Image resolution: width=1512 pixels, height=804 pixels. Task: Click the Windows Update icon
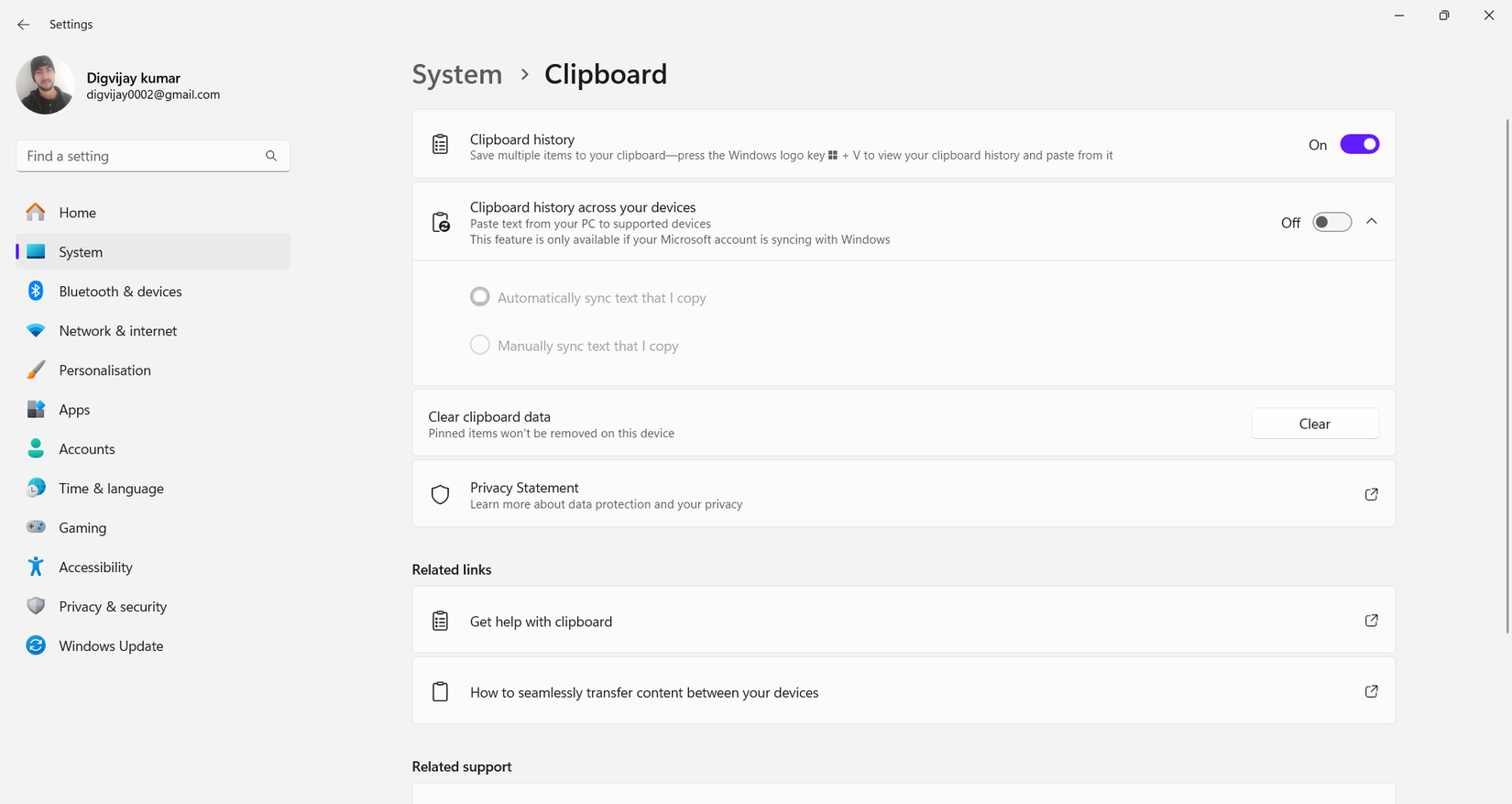pyautogui.click(x=35, y=645)
